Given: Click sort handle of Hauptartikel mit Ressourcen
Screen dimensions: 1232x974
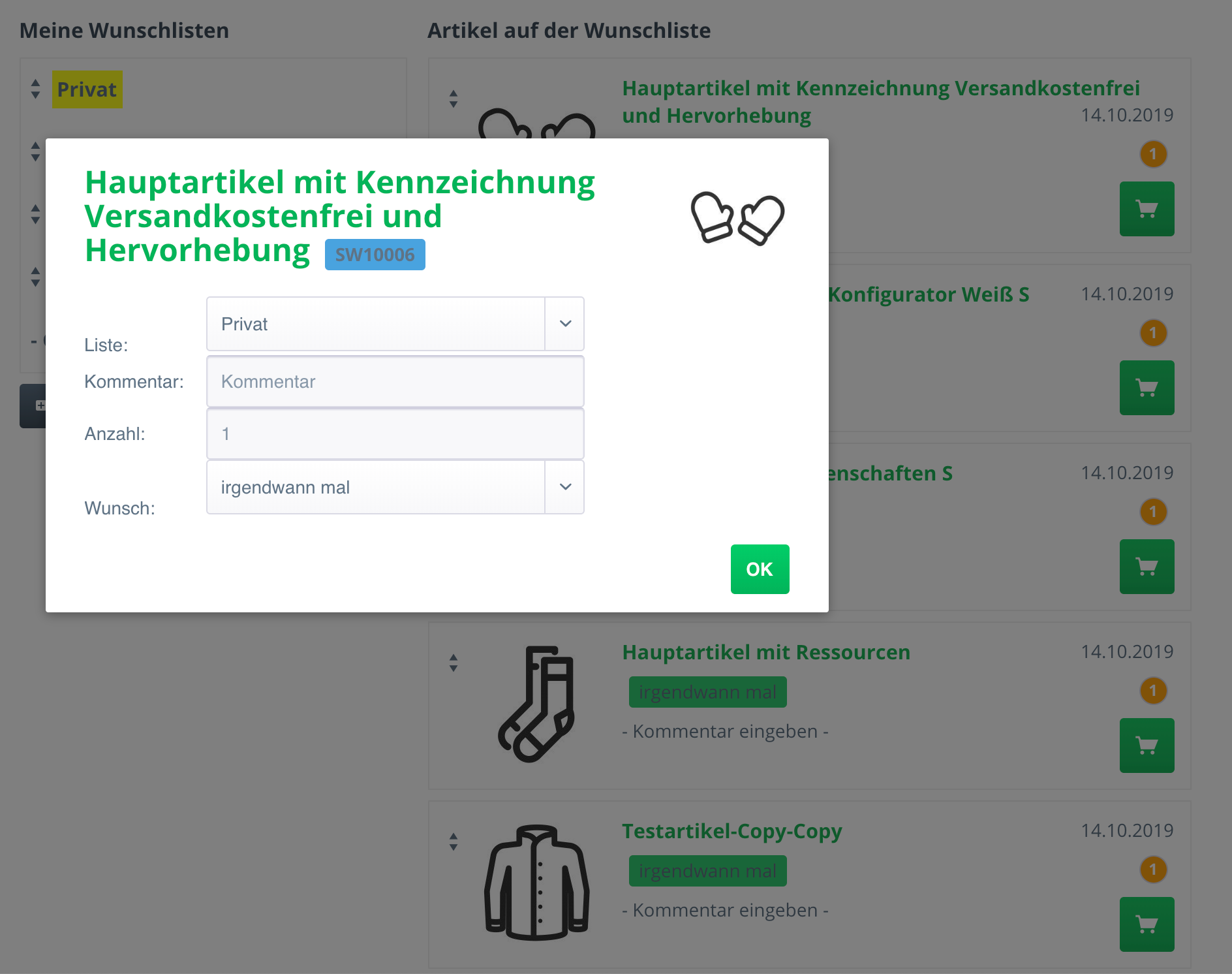Looking at the screenshot, I should pyautogui.click(x=454, y=663).
